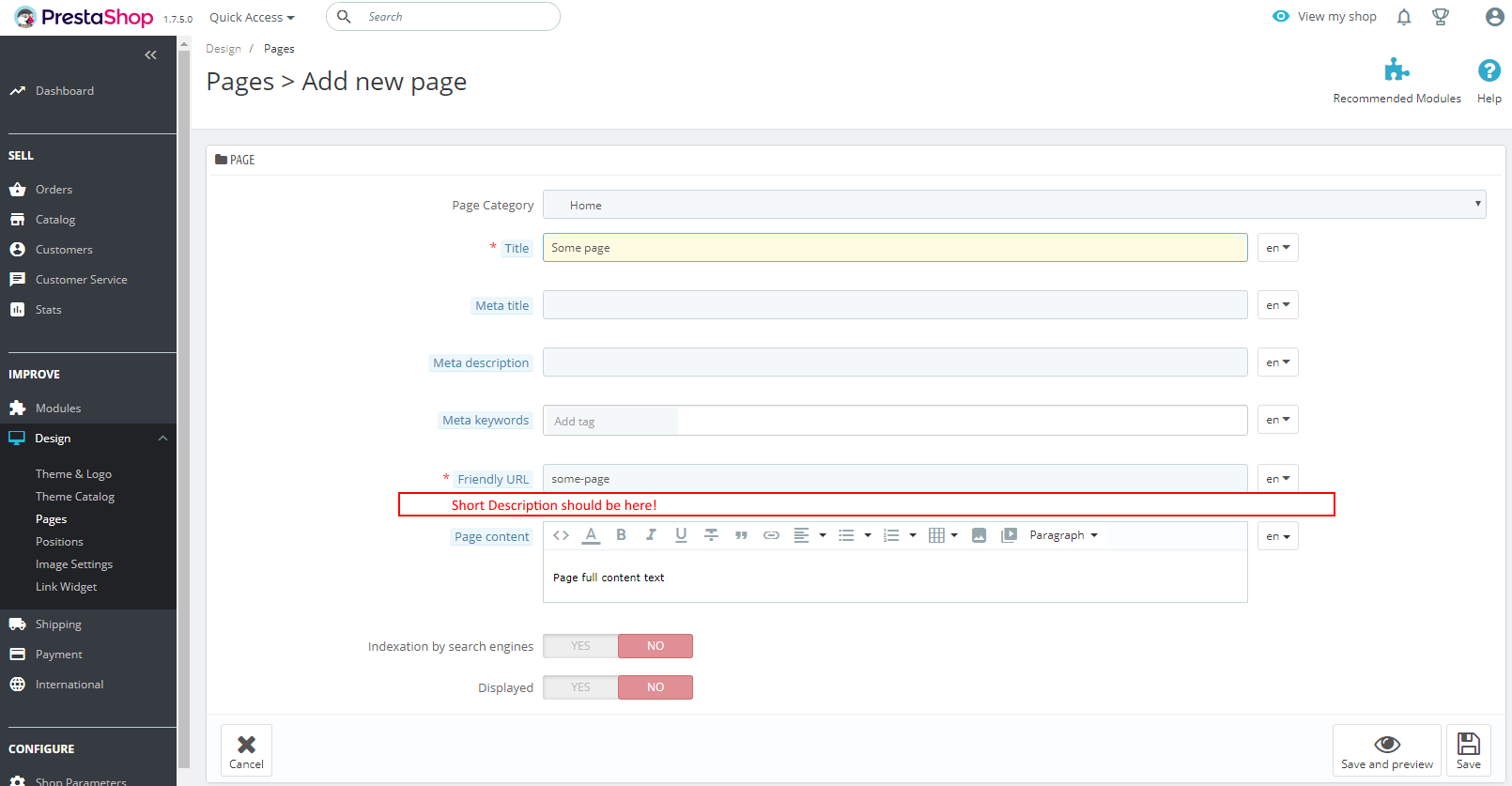The width and height of the screenshot is (1512, 786).
Task: Click the Save floppy disk button
Action: point(1468,750)
